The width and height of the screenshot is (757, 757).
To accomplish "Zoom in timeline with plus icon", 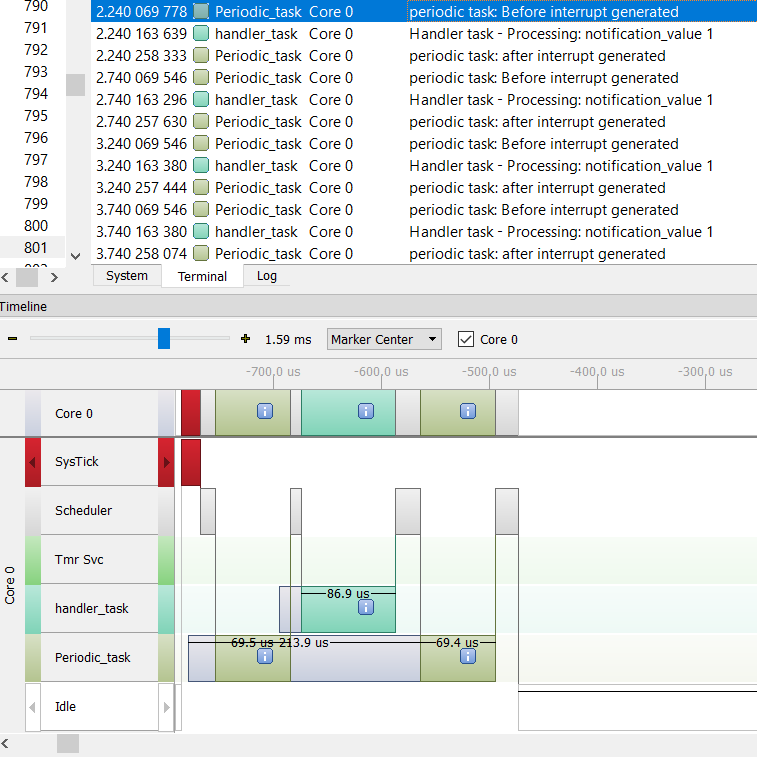I will point(245,339).
